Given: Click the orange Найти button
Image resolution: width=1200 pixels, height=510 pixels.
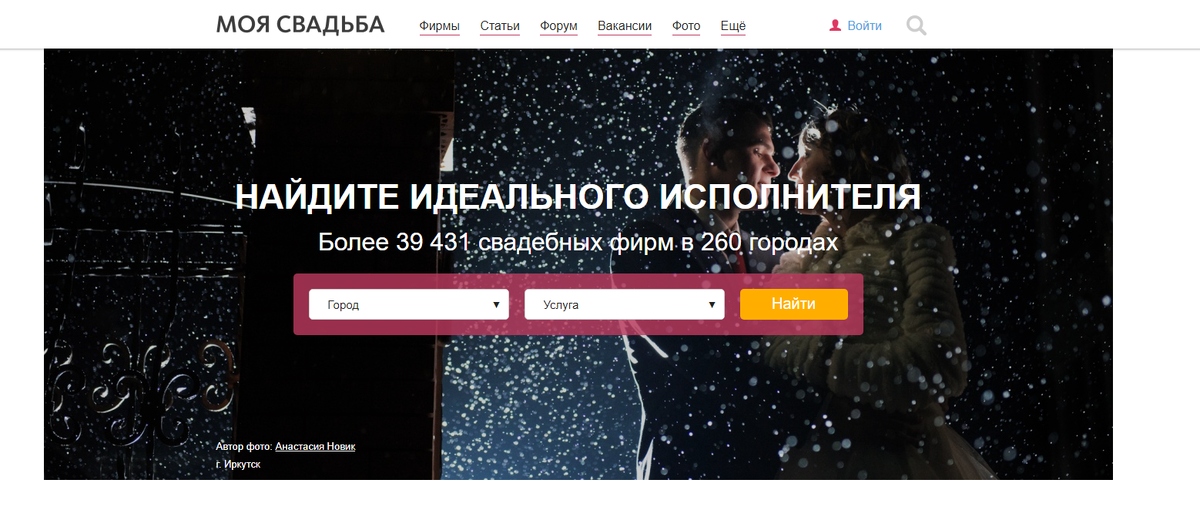Looking at the screenshot, I should click(x=794, y=304).
